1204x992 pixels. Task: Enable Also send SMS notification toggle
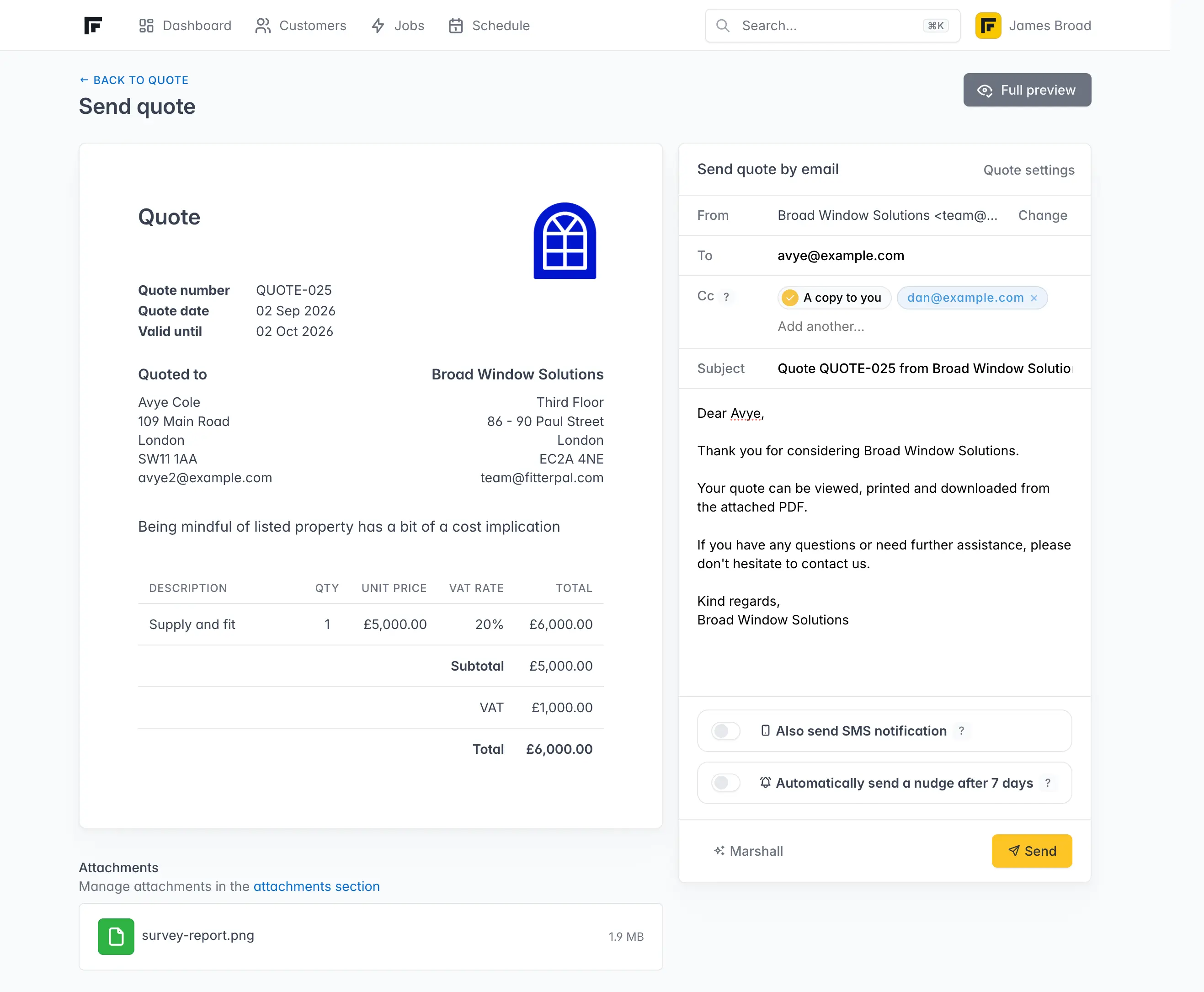point(726,731)
